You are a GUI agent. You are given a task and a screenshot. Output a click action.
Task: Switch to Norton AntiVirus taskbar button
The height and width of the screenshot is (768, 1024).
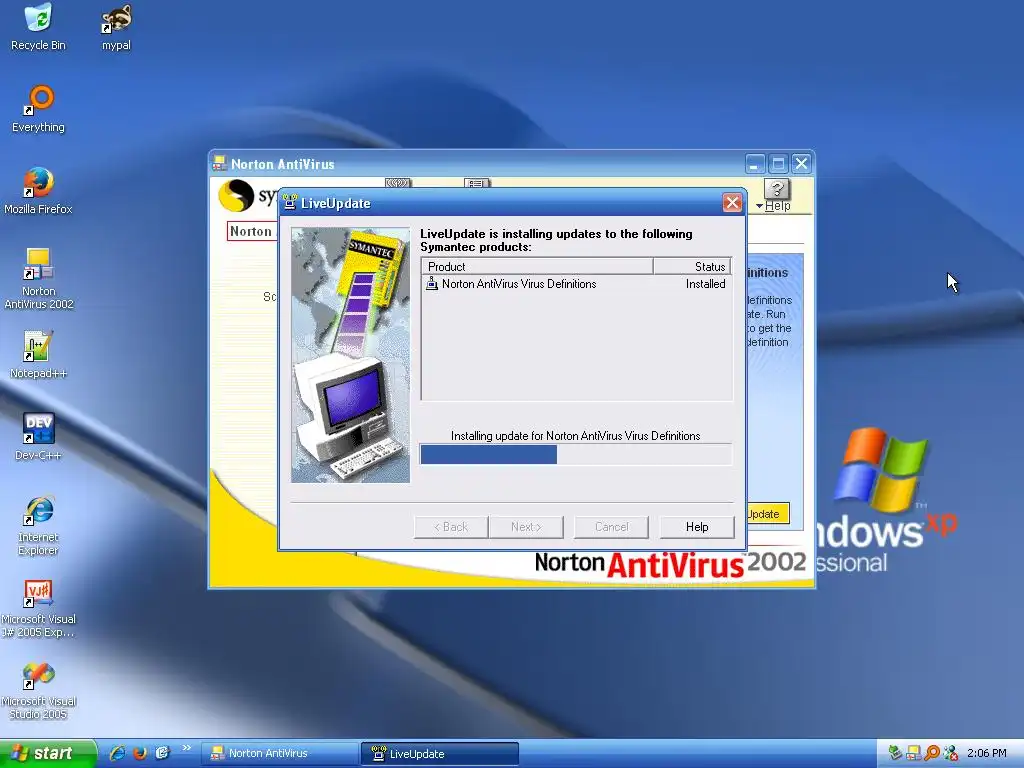[x=279, y=754]
